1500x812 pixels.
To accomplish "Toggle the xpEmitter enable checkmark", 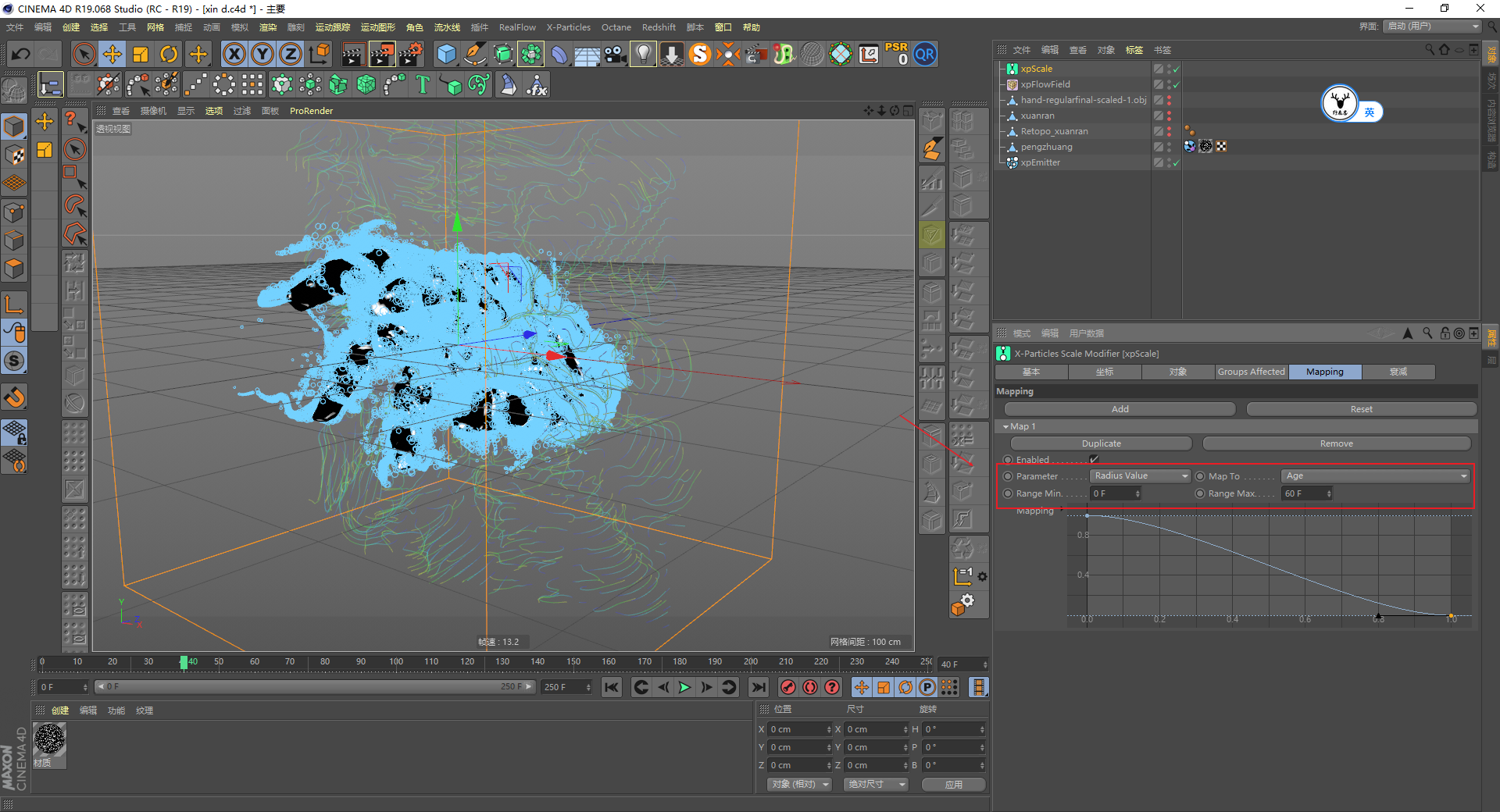I will pyautogui.click(x=1176, y=162).
